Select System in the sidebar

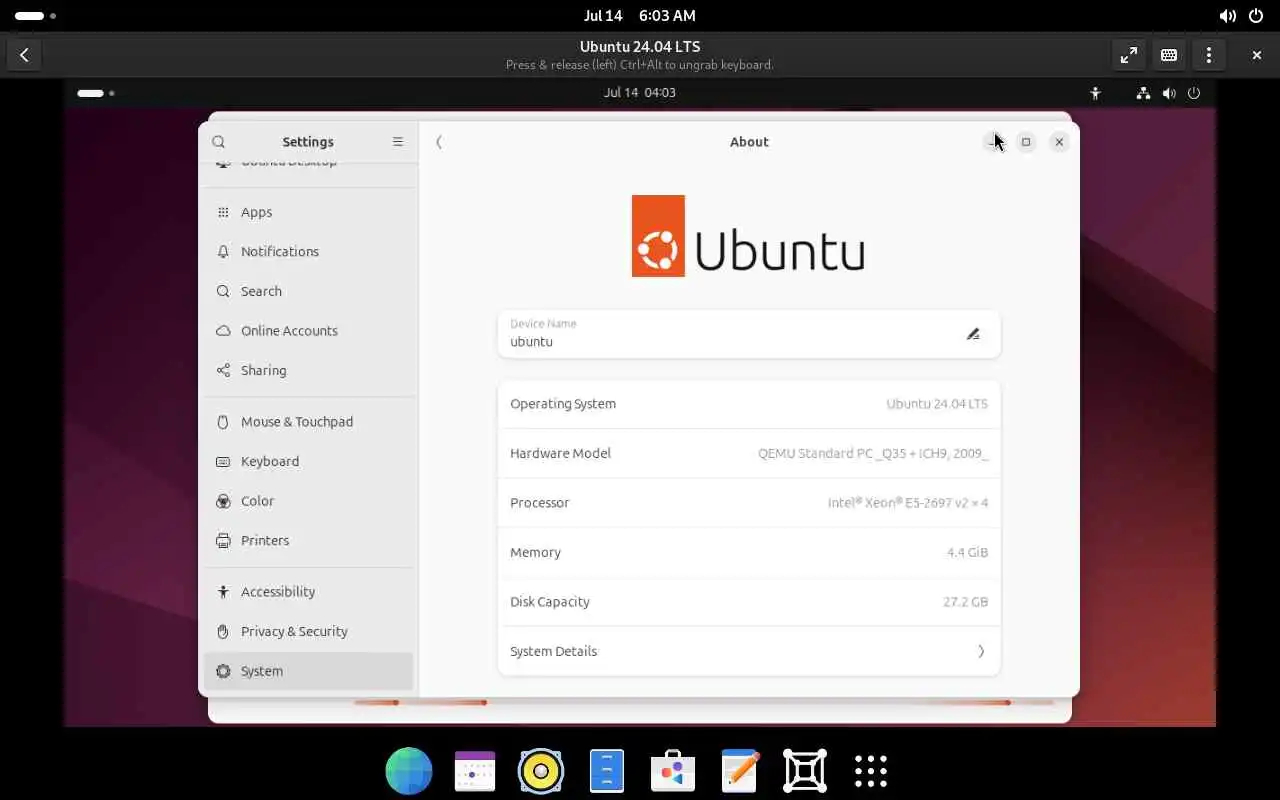coord(308,671)
